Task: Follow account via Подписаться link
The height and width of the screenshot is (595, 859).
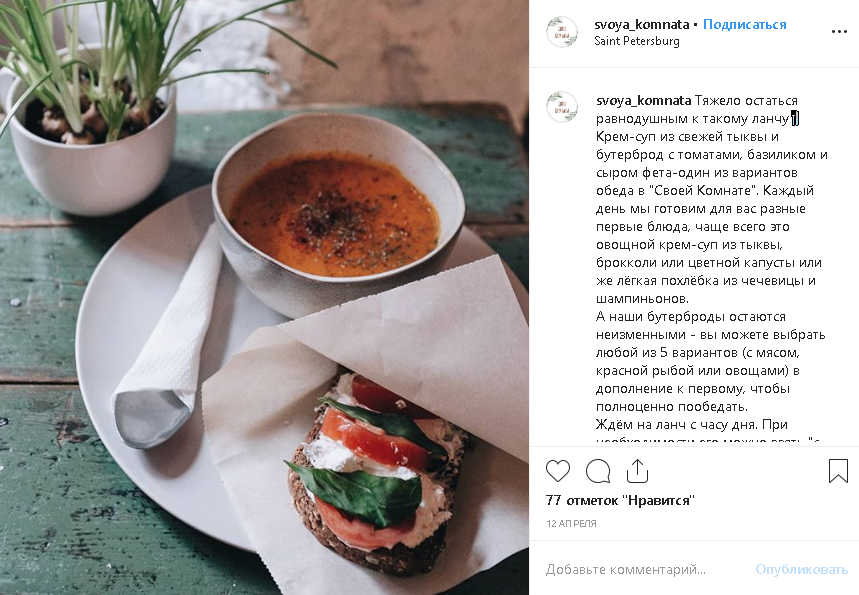Action: pos(745,25)
